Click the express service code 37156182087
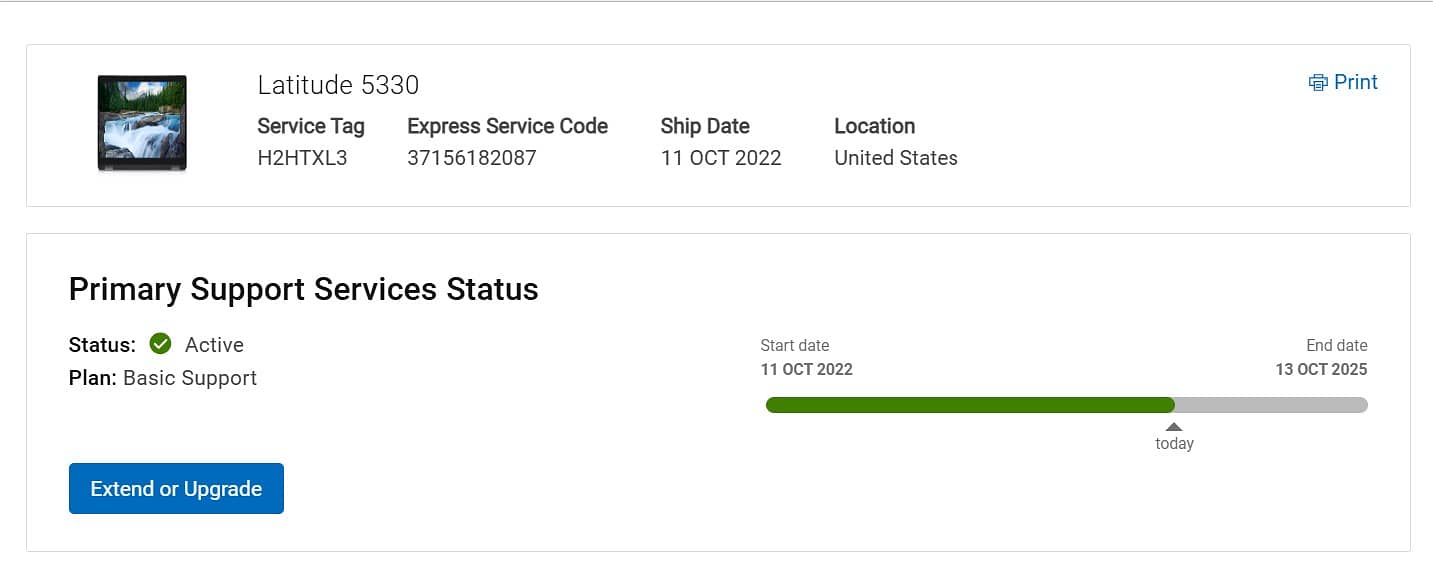This screenshot has width=1433, height=588. (x=472, y=158)
